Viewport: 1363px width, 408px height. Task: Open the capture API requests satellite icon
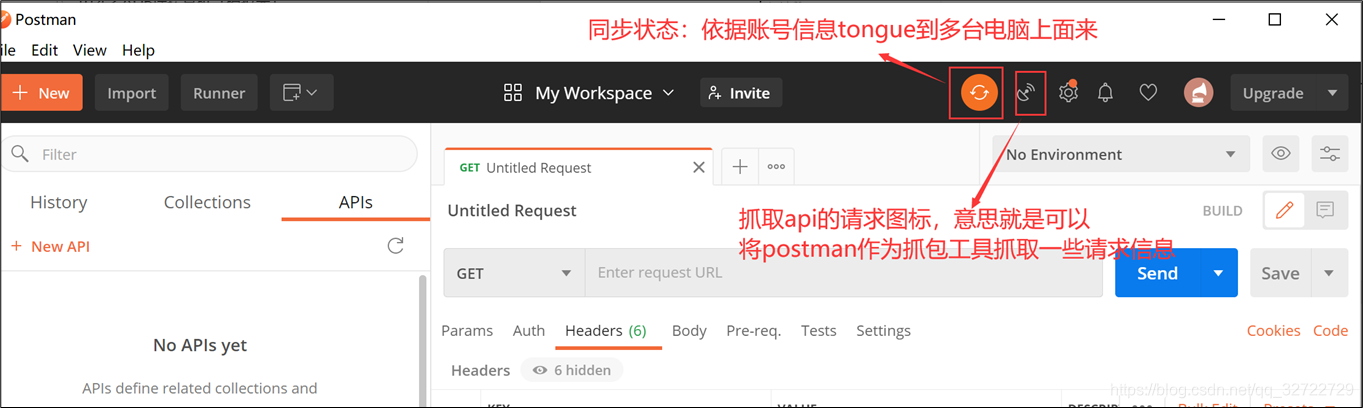pos(1028,93)
